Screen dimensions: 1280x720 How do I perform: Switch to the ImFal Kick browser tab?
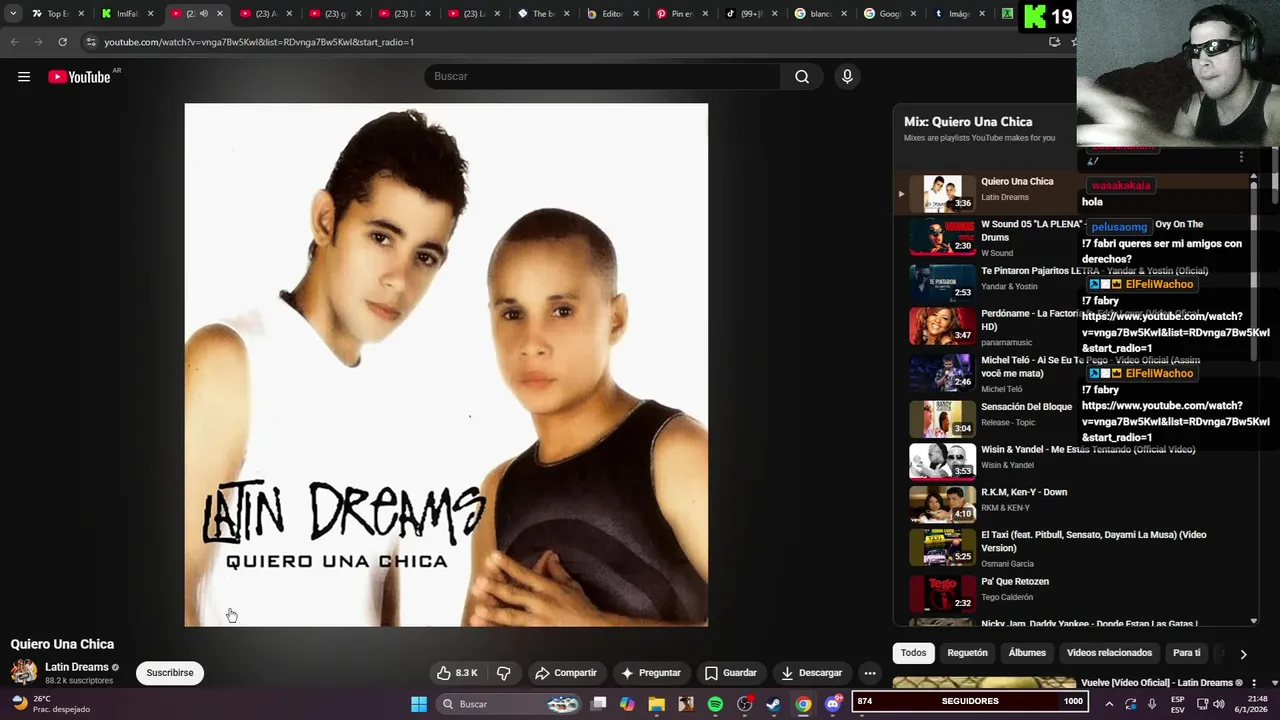tap(128, 14)
